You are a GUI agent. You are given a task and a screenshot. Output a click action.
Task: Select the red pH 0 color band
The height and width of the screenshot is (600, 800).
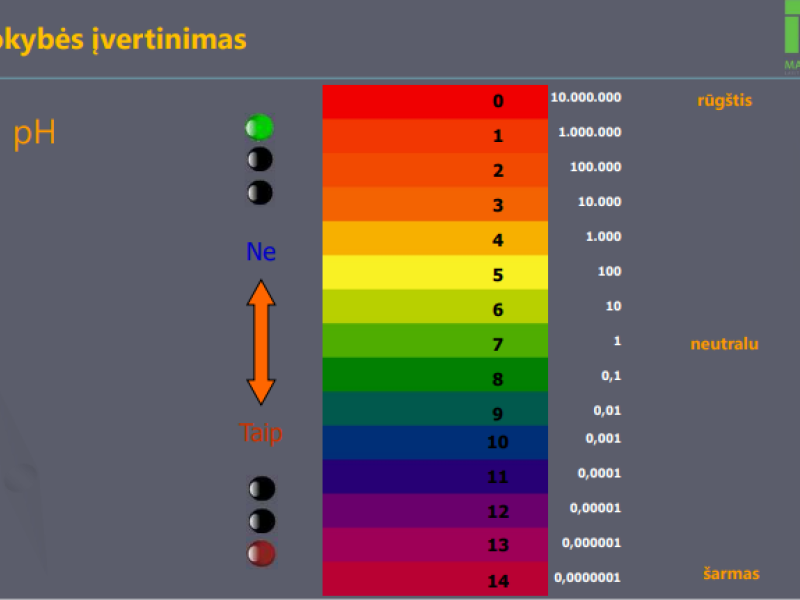point(435,102)
